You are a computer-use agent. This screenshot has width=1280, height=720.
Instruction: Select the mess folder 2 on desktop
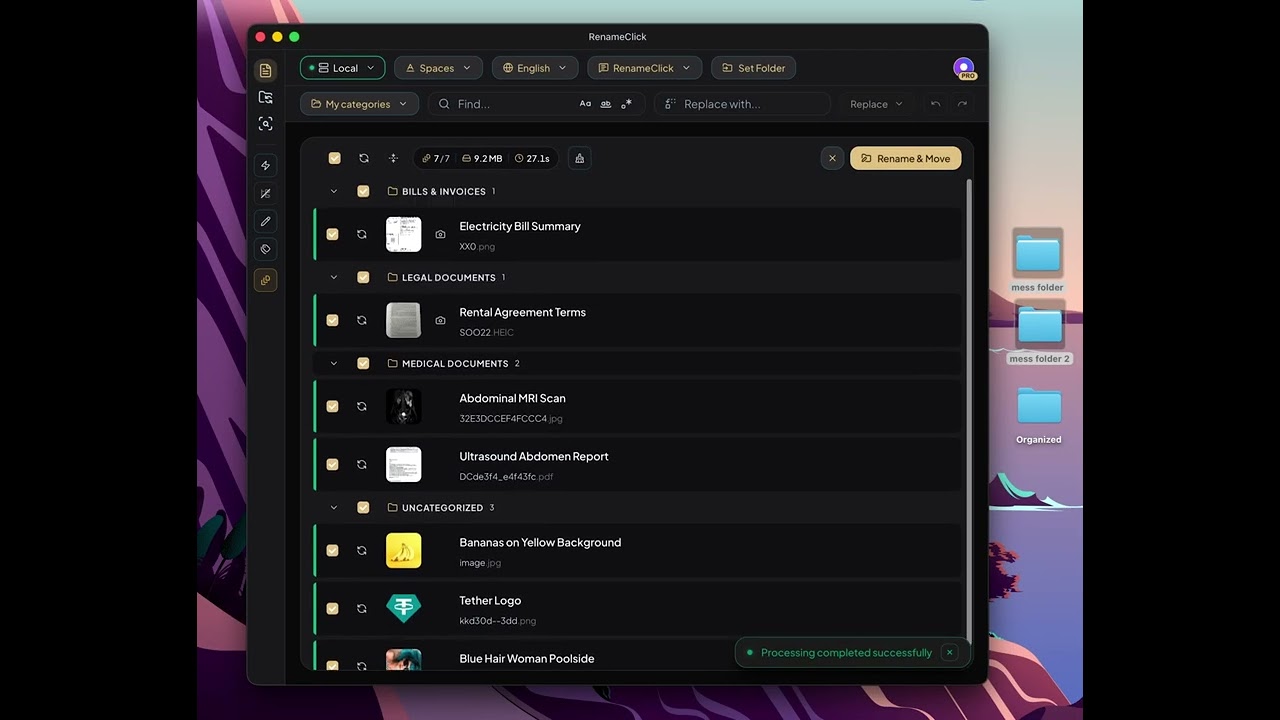1039,333
